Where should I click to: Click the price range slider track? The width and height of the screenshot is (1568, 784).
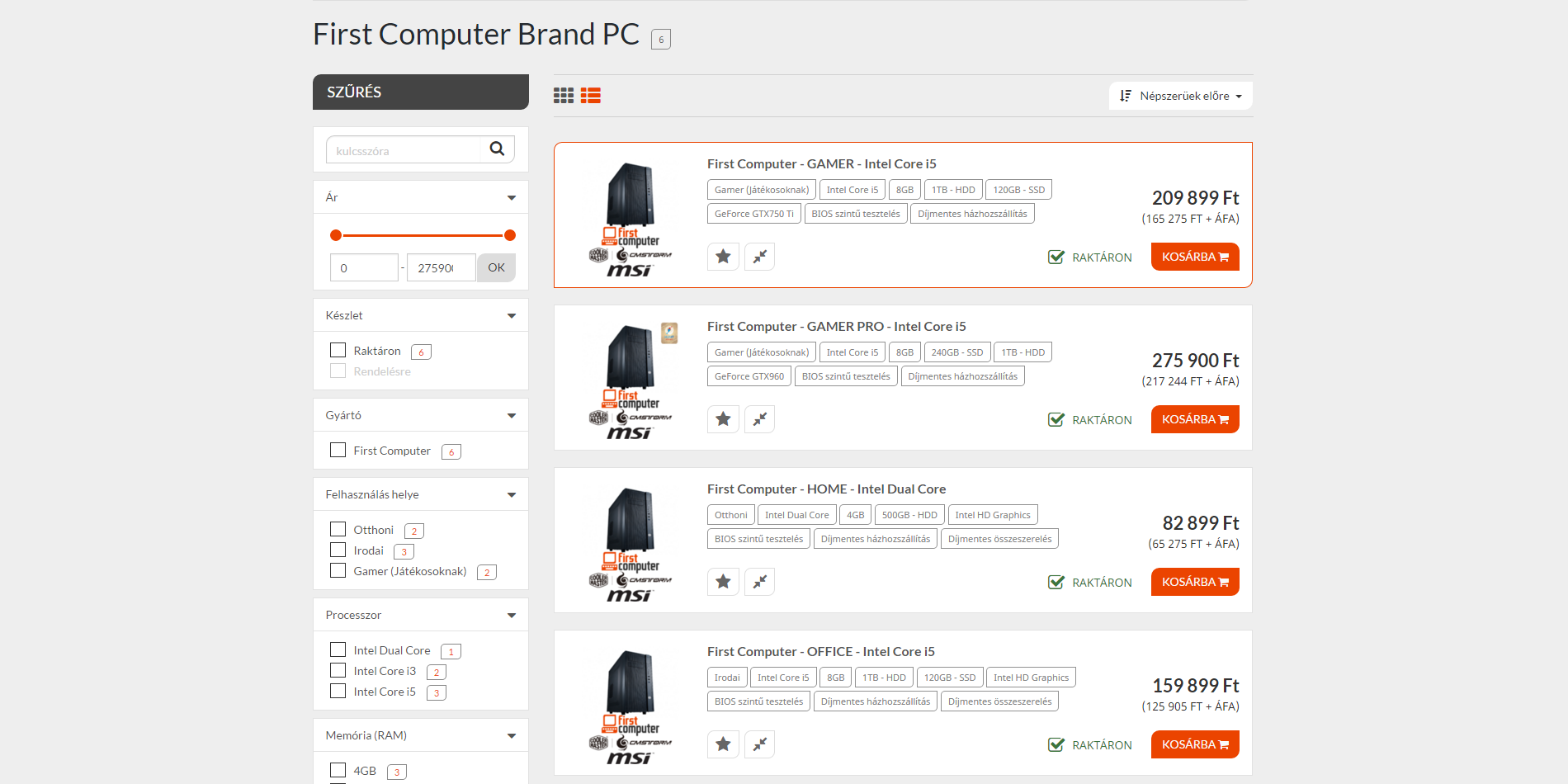[423, 235]
